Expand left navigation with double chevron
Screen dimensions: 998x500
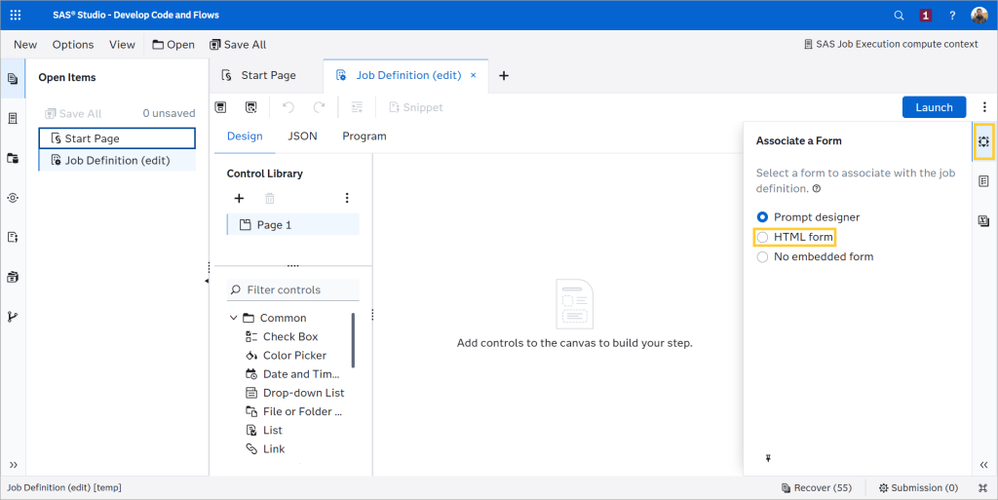(x=13, y=465)
